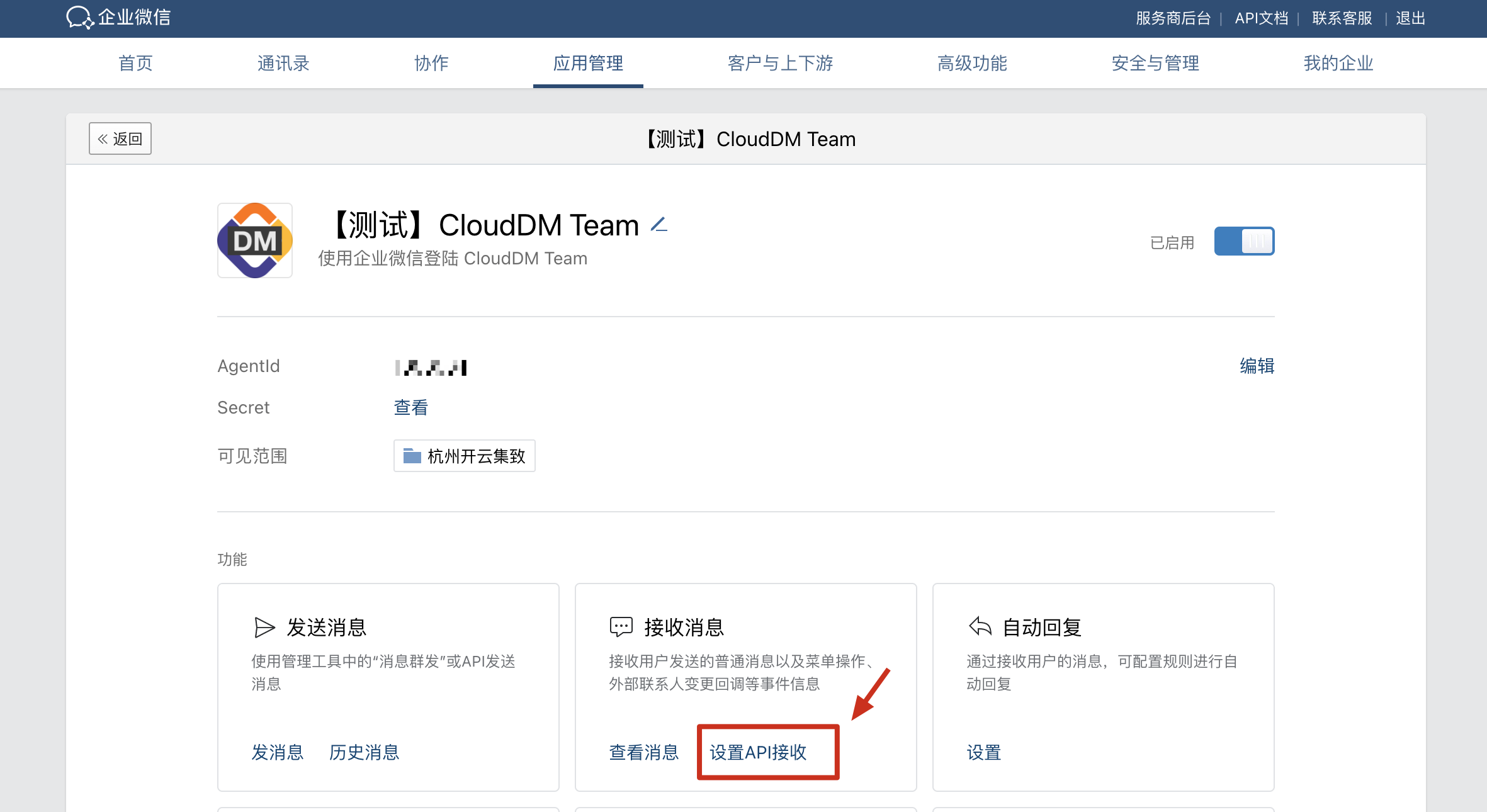
Task: Click the 自动回复 card title
Action: [1042, 627]
